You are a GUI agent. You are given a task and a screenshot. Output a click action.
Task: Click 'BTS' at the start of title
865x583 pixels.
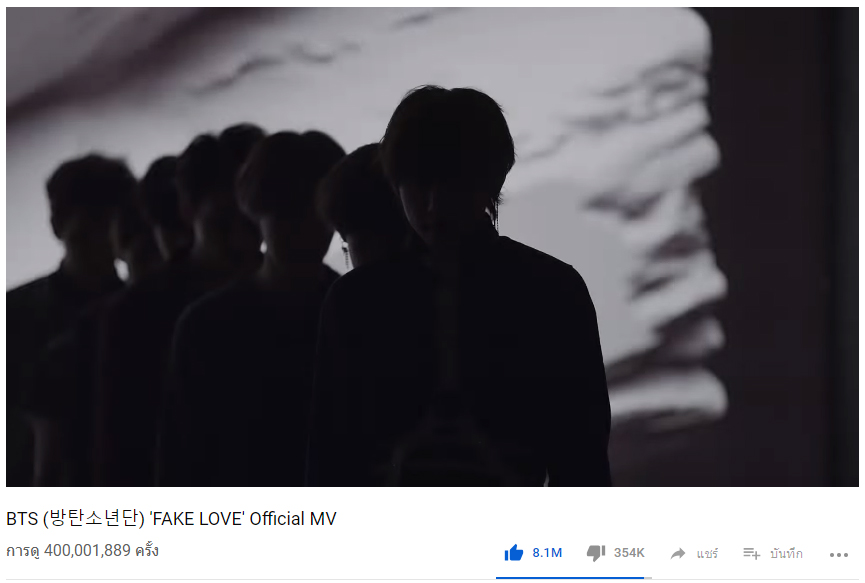22,518
